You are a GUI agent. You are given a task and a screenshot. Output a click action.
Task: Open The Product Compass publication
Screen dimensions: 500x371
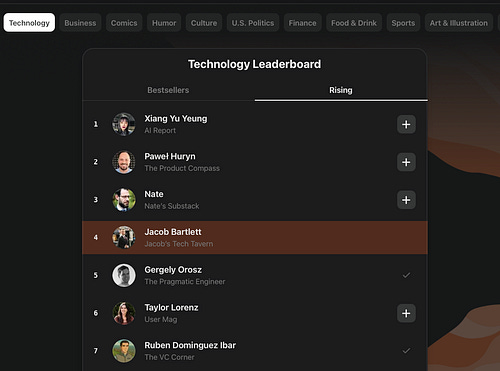click(182, 168)
